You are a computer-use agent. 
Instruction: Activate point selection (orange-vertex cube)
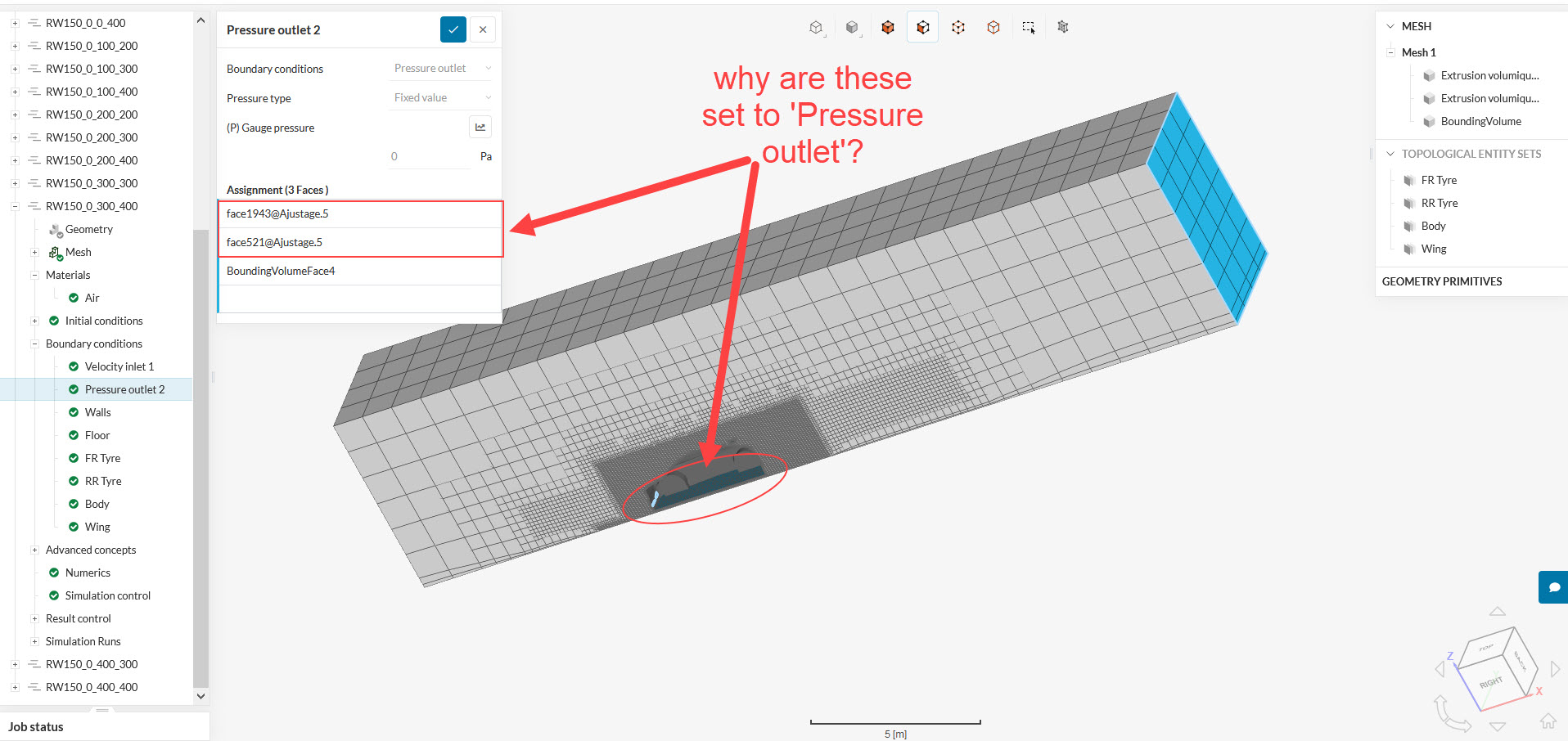pyautogui.click(x=994, y=28)
